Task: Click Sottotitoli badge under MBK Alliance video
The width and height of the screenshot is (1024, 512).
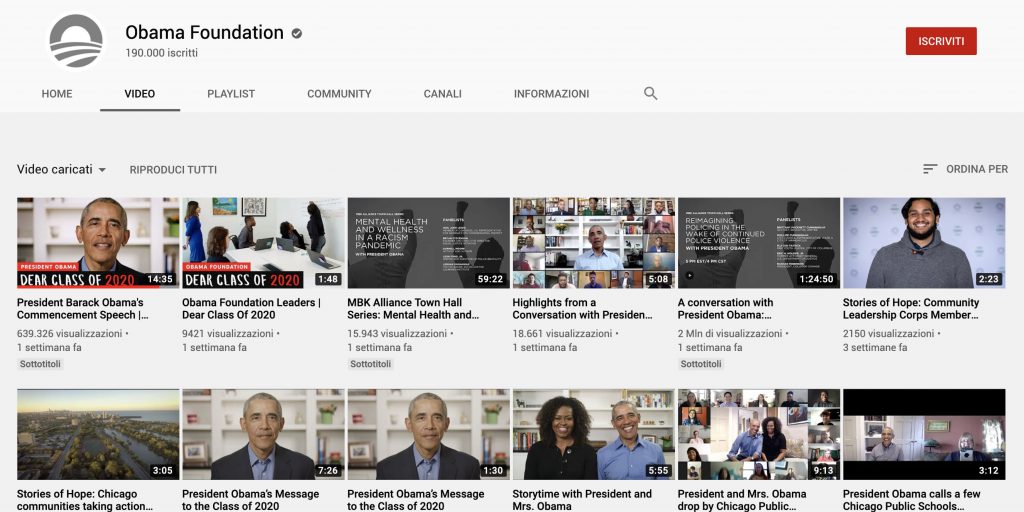Action: pyautogui.click(x=371, y=364)
